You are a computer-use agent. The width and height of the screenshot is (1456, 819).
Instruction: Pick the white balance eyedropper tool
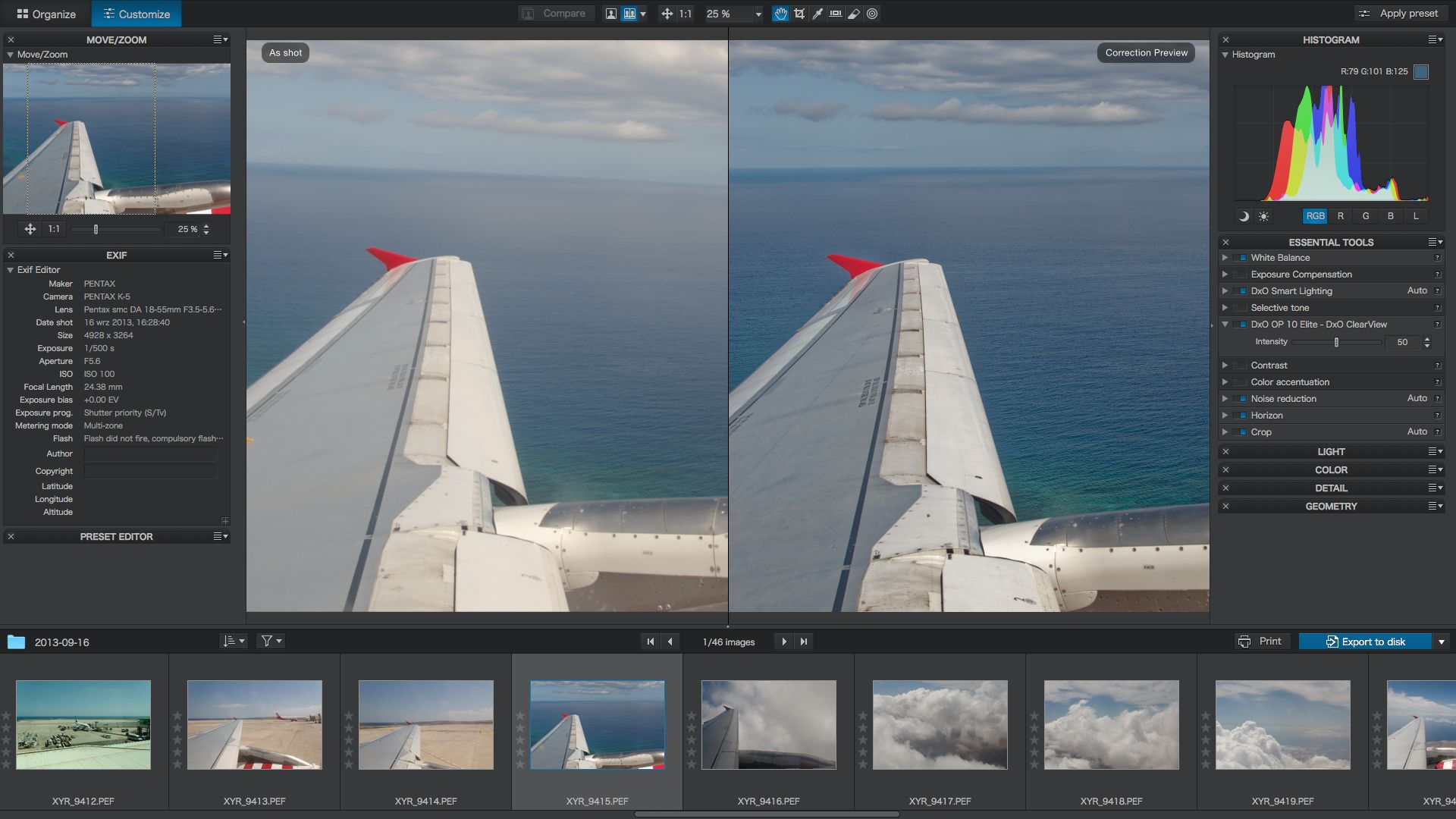(817, 14)
